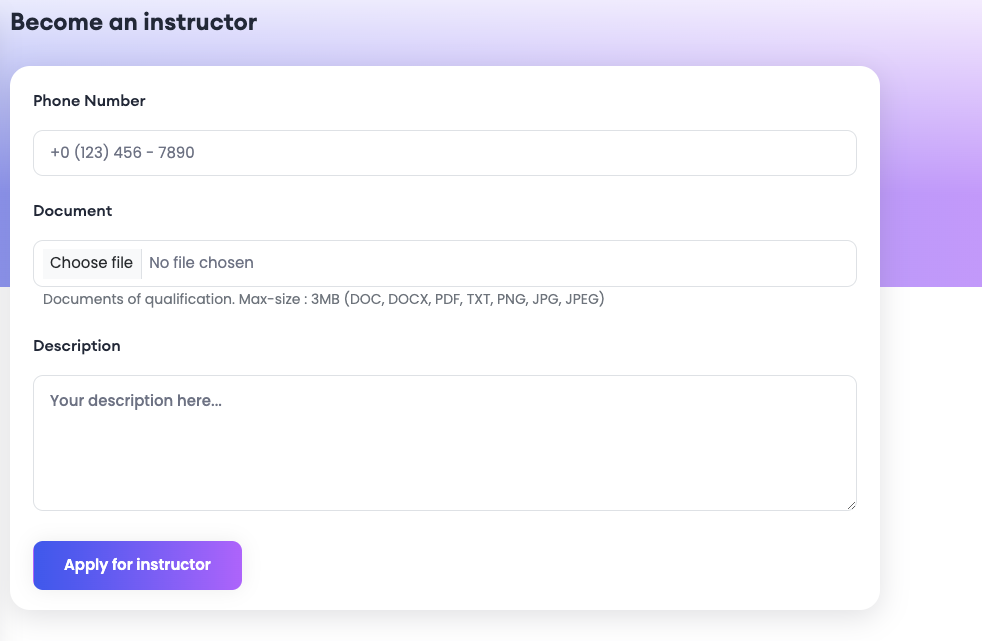
Task: Click the "Description" field label
Action: (x=77, y=346)
